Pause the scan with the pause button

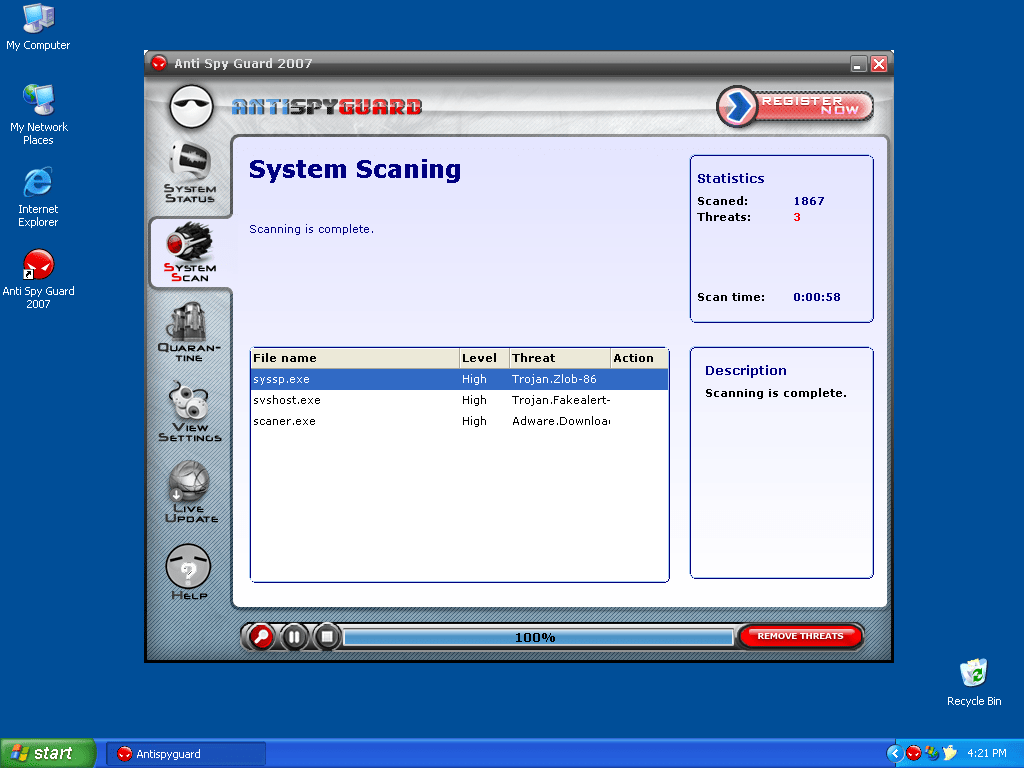click(294, 637)
